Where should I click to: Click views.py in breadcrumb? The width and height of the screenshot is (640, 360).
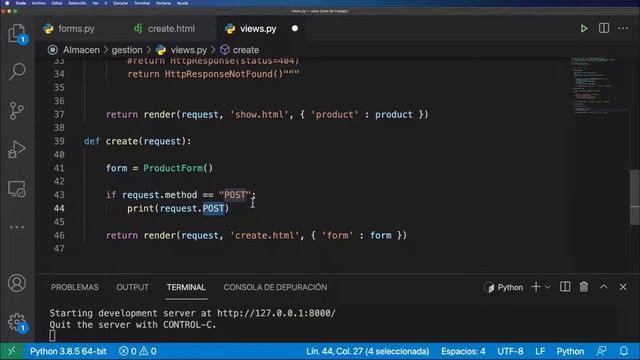point(189,50)
